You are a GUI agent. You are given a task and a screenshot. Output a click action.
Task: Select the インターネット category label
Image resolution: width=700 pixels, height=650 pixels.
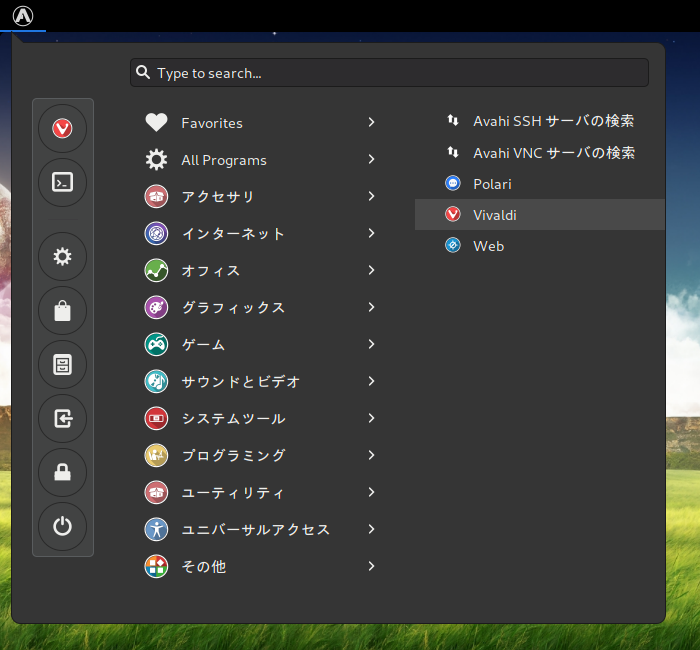(x=233, y=233)
